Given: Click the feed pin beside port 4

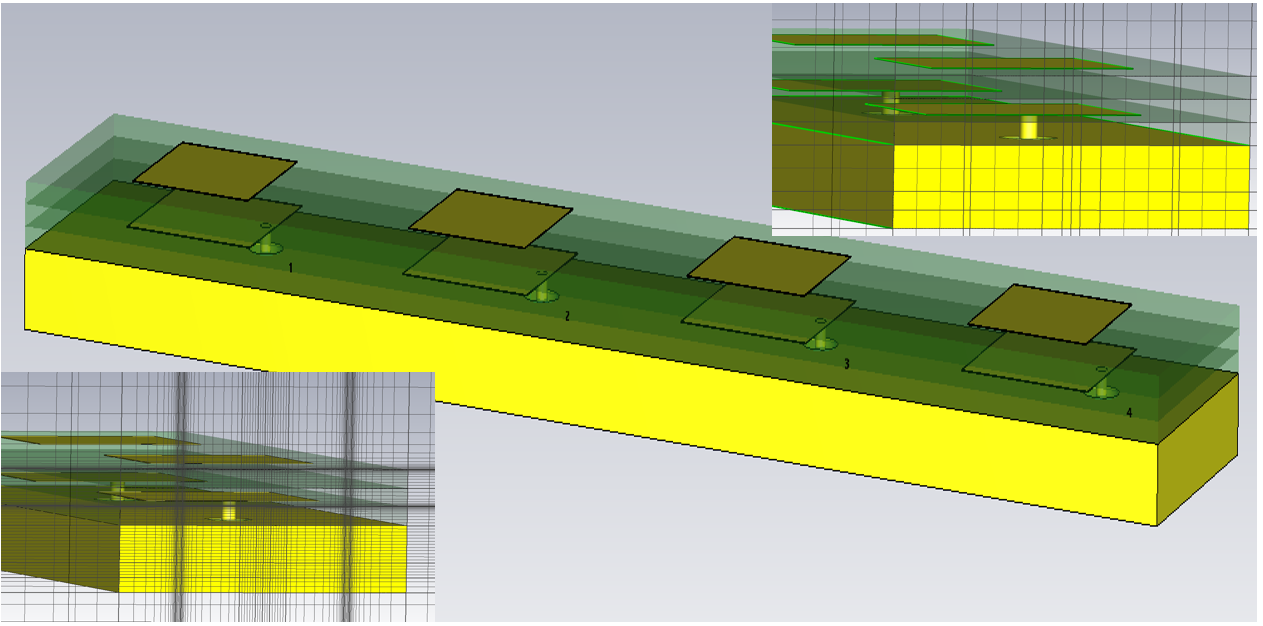Looking at the screenshot, I should pyautogui.click(x=1102, y=386).
